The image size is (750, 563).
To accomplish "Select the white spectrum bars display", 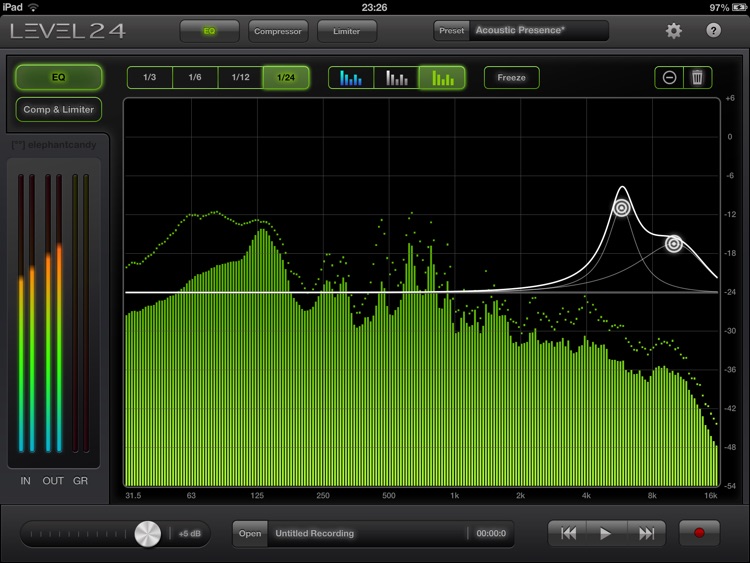I will 397,77.
